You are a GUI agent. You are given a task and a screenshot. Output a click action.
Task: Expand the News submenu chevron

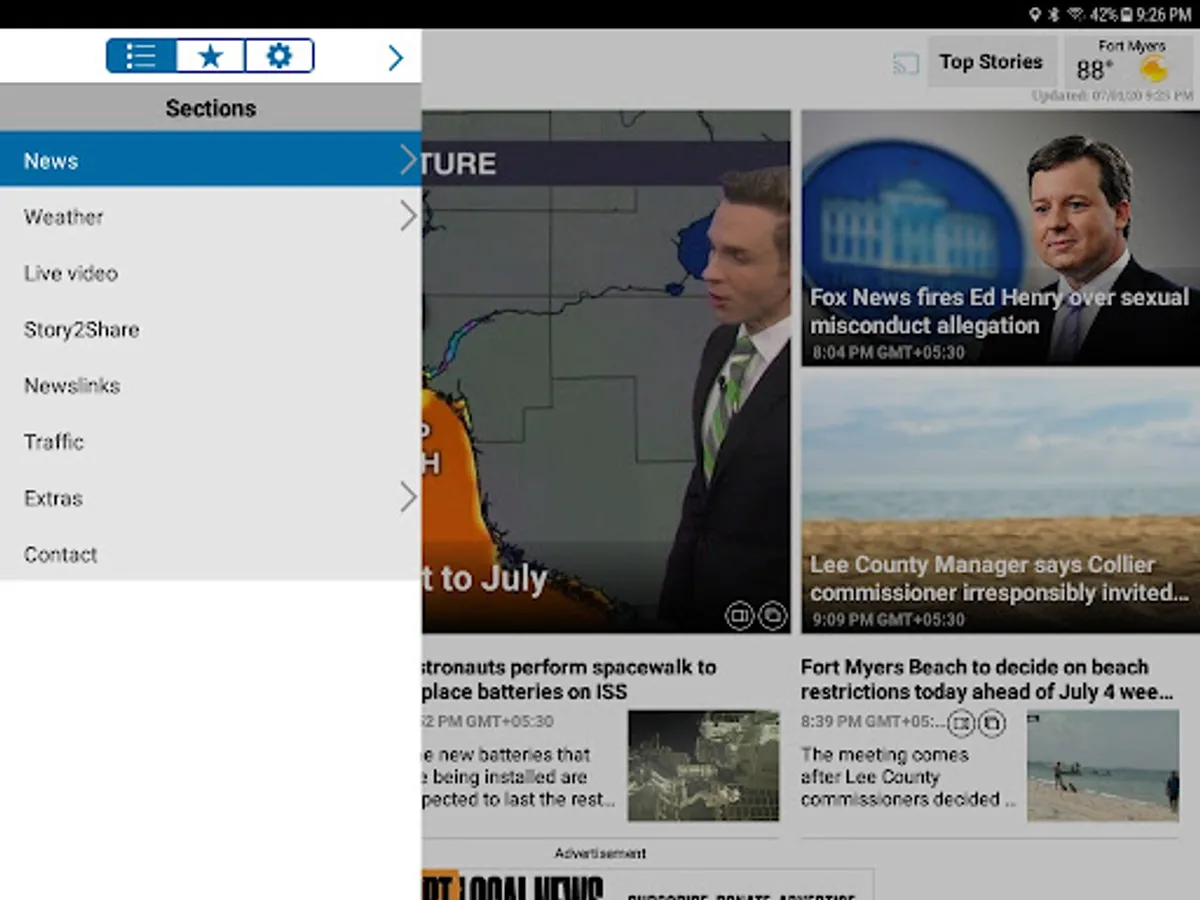(408, 160)
